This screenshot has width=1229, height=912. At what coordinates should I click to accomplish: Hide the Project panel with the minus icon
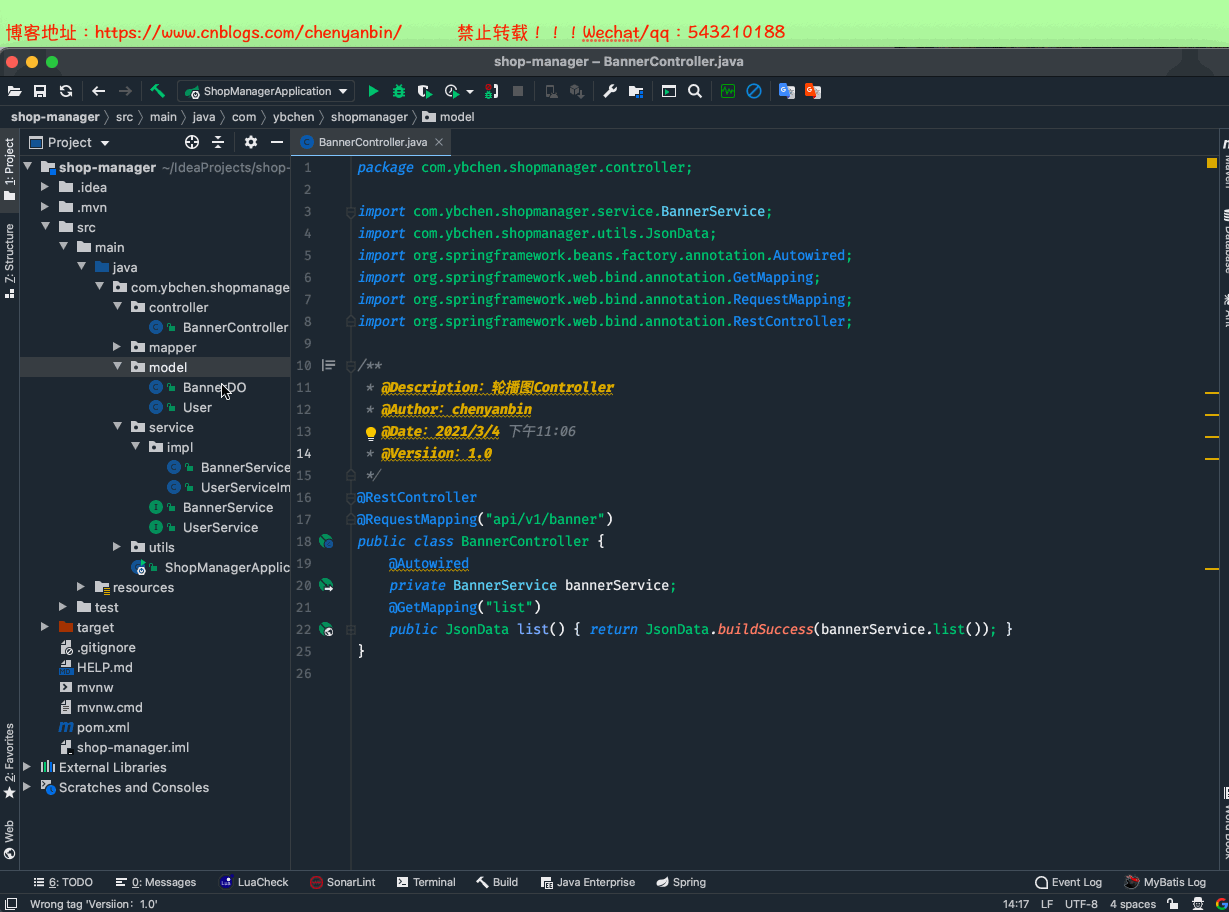277,142
